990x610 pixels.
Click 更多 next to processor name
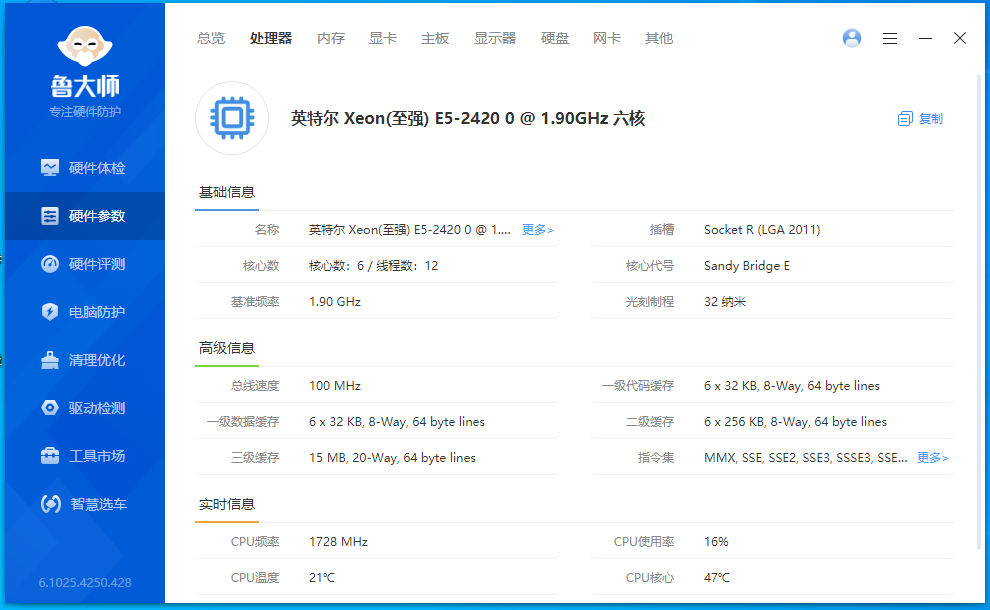(x=538, y=230)
